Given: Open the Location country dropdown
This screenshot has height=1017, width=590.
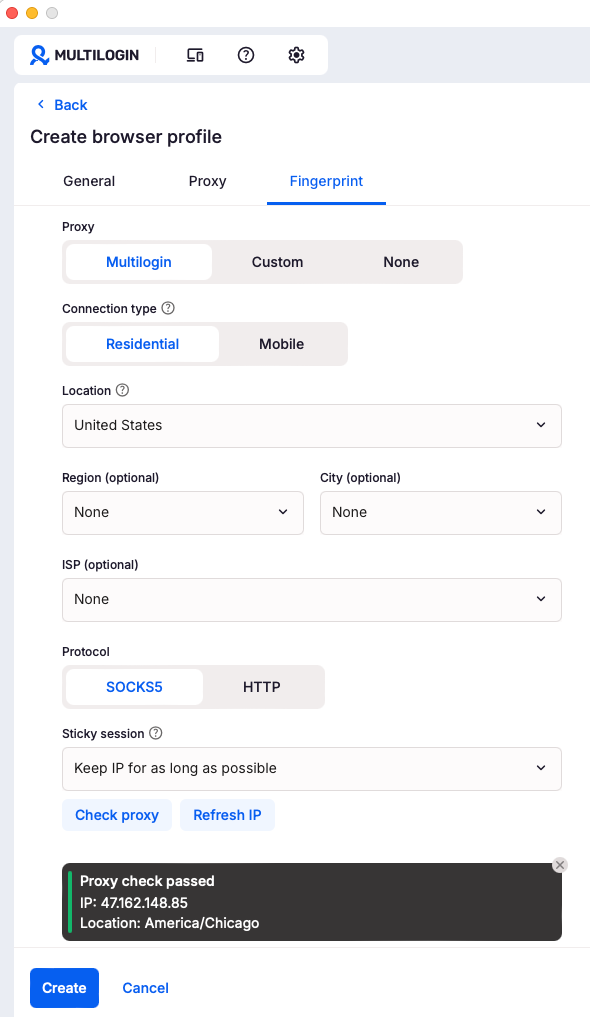Looking at the screenshot, I should coord(312,426).
